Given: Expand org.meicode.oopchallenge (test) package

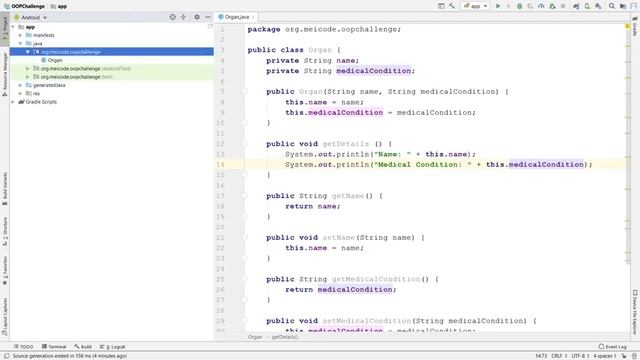Looking at the screenshot, I should coord(28,77).
